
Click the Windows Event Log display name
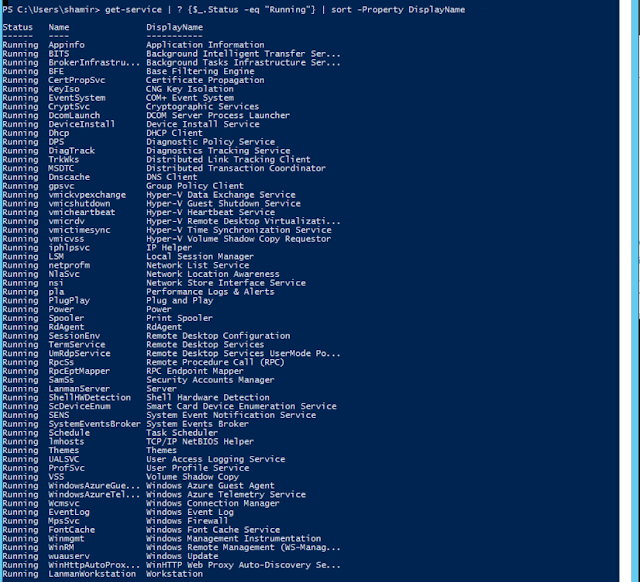tap(190, 512)
